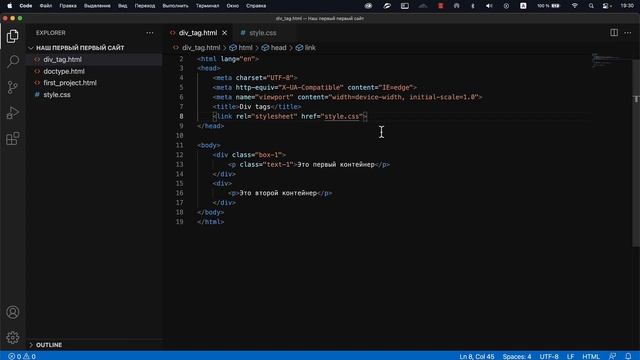Image resolution: width=640 pixels, height=360 pixels.
Task: Click the Bluetooth icon in menu bar
Action: (473, 6)
